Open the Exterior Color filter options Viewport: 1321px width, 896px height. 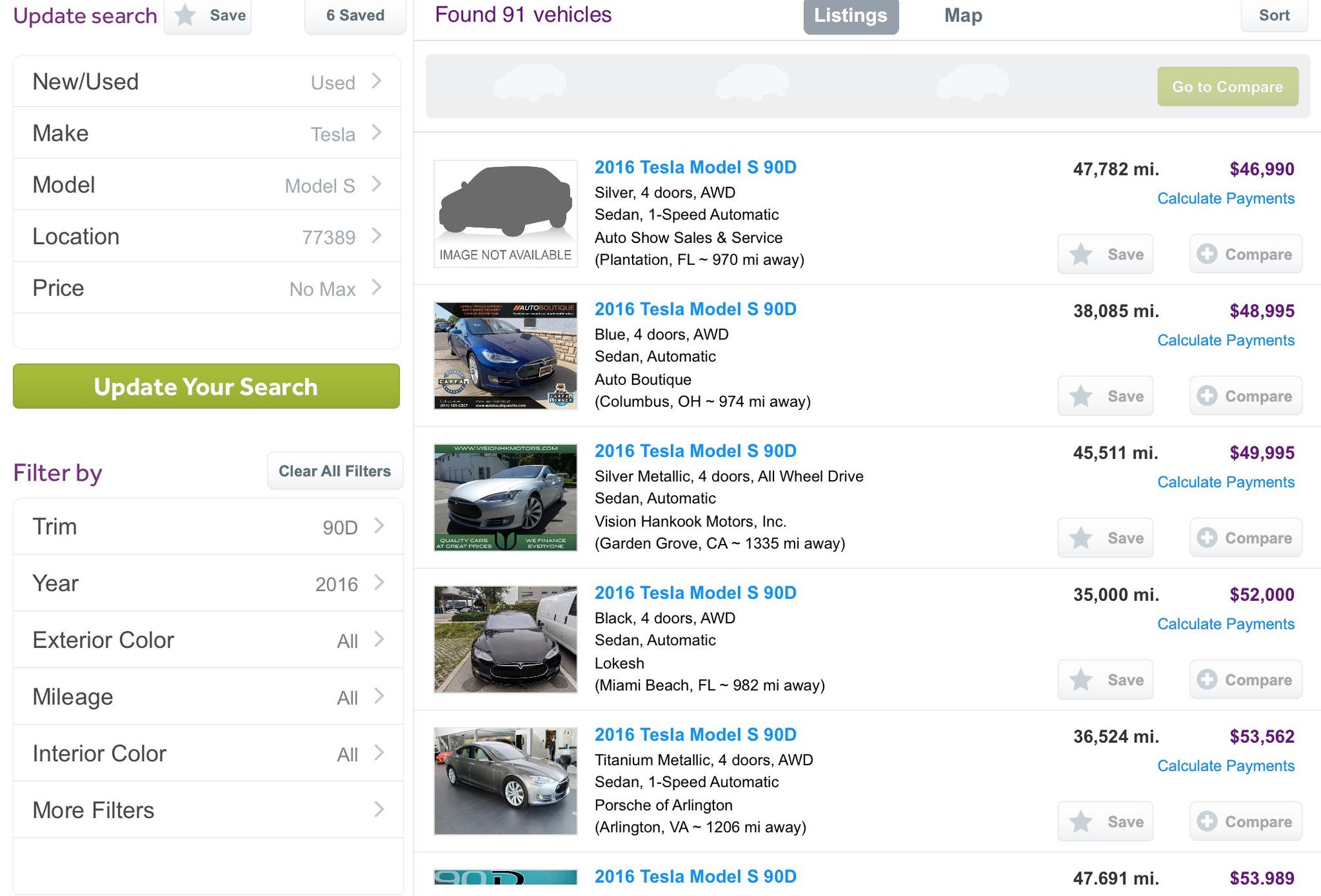(x=207, y=640)
